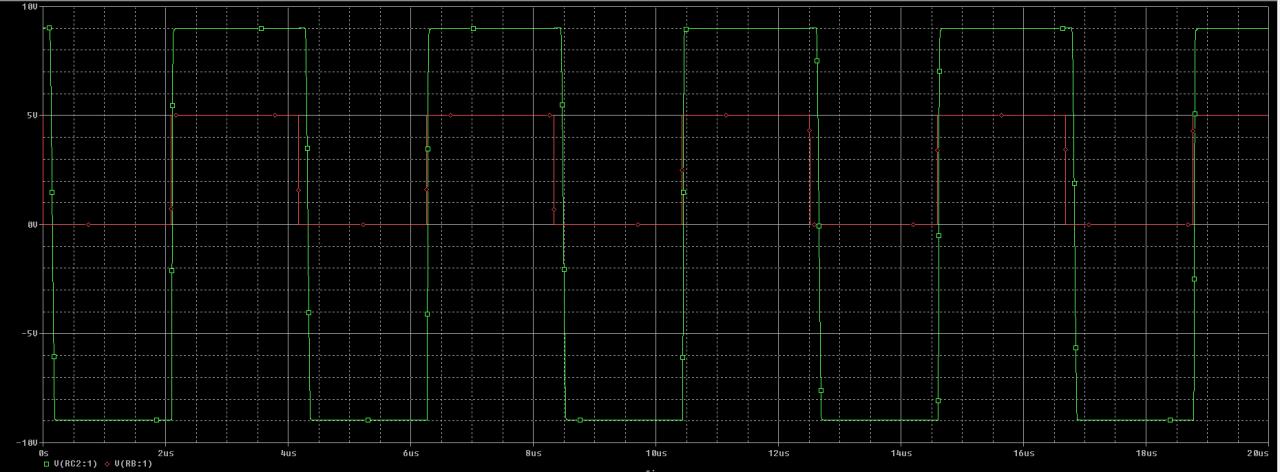Select the V(R8:1) trace legend label
The image size is (1280, 472).
pos(133,463)
